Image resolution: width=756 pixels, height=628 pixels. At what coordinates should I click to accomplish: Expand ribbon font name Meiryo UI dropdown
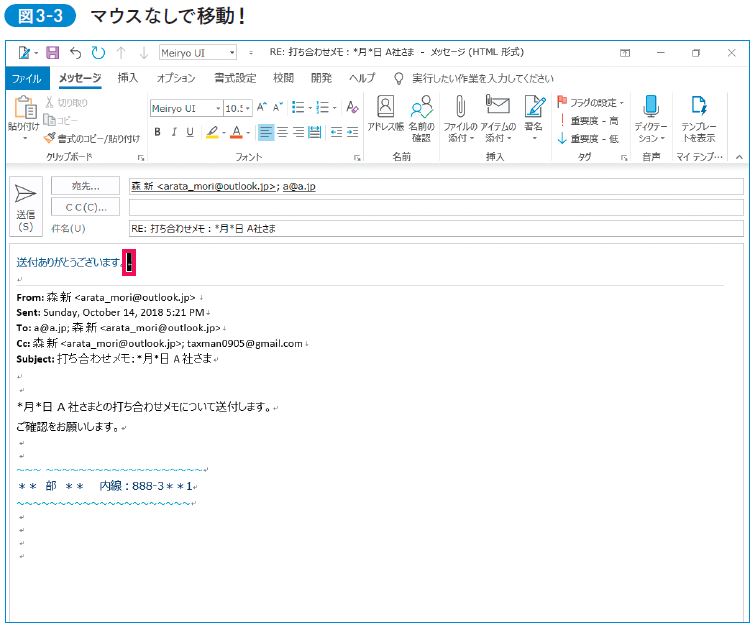(x=218, y=108)
